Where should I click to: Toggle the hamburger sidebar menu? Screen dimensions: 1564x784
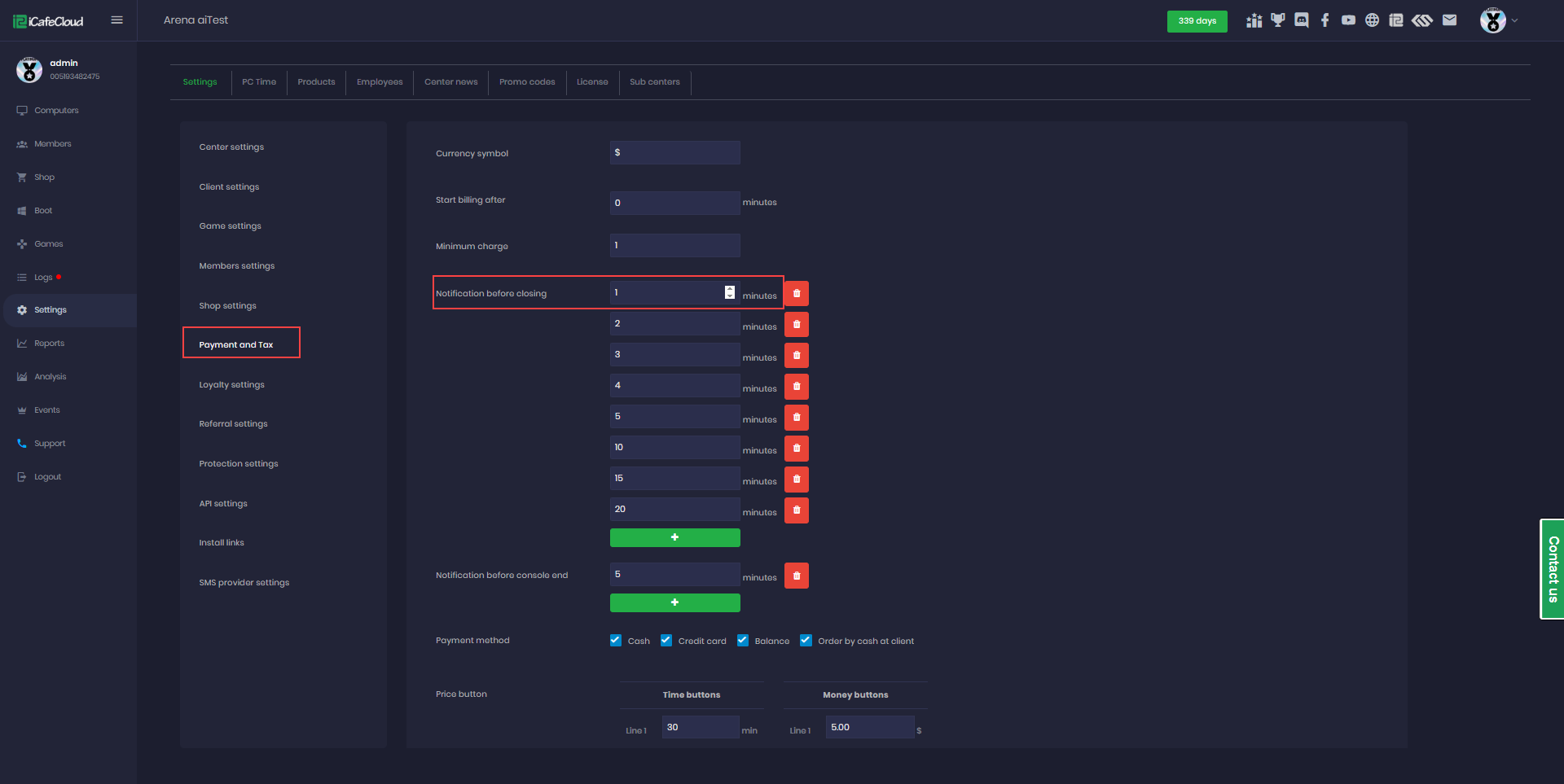[117, 20]
